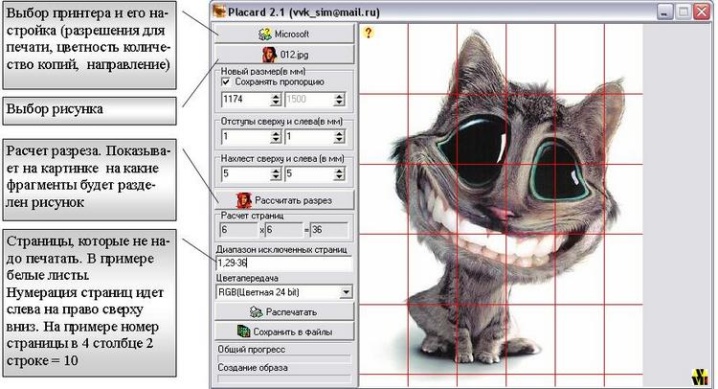This screenshot has height=389, width=718.
Task: Minimize the Placard window
Action: tap(665, 12)
